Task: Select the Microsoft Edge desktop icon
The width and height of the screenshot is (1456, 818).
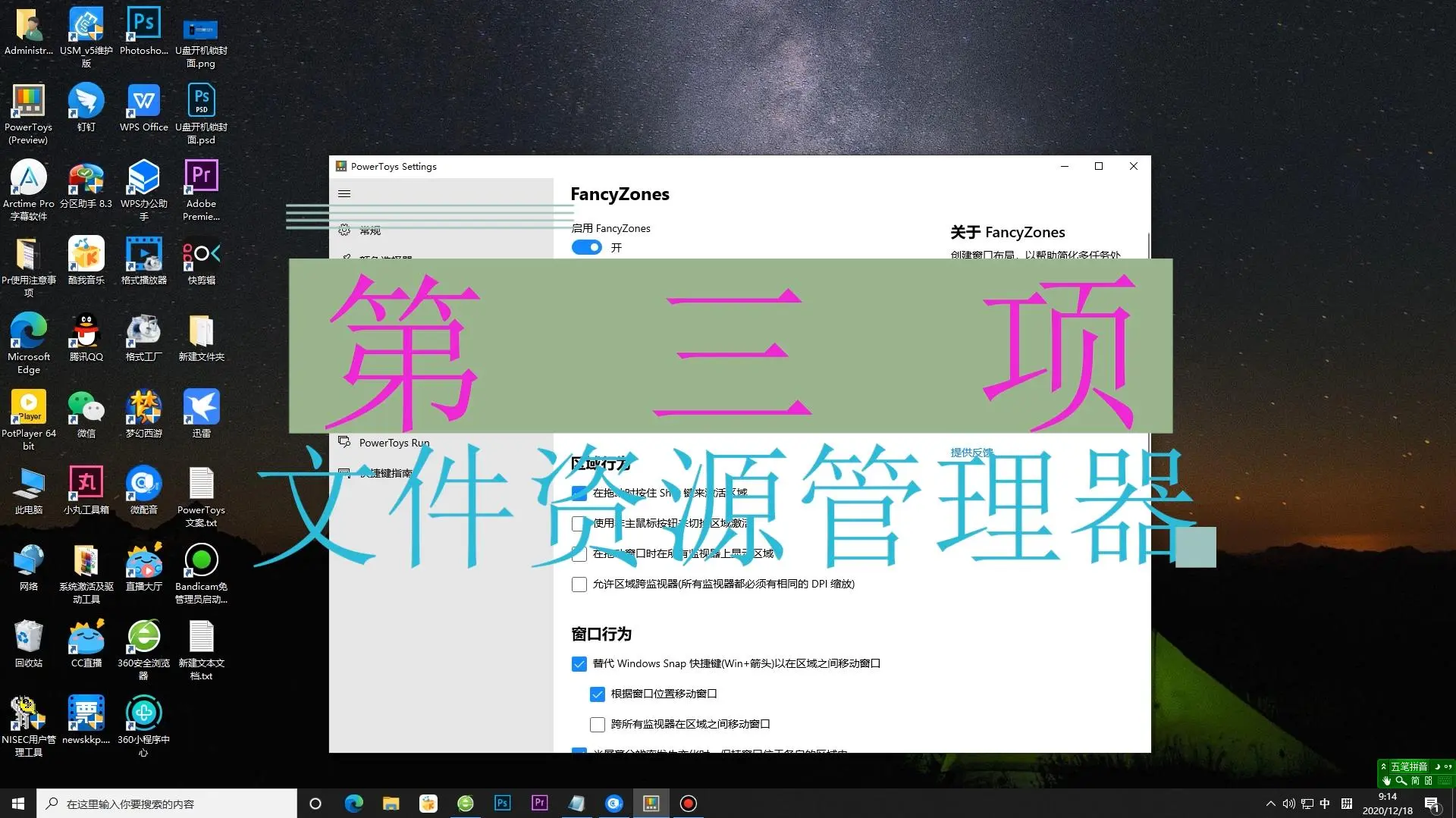Action: point(29,343)
